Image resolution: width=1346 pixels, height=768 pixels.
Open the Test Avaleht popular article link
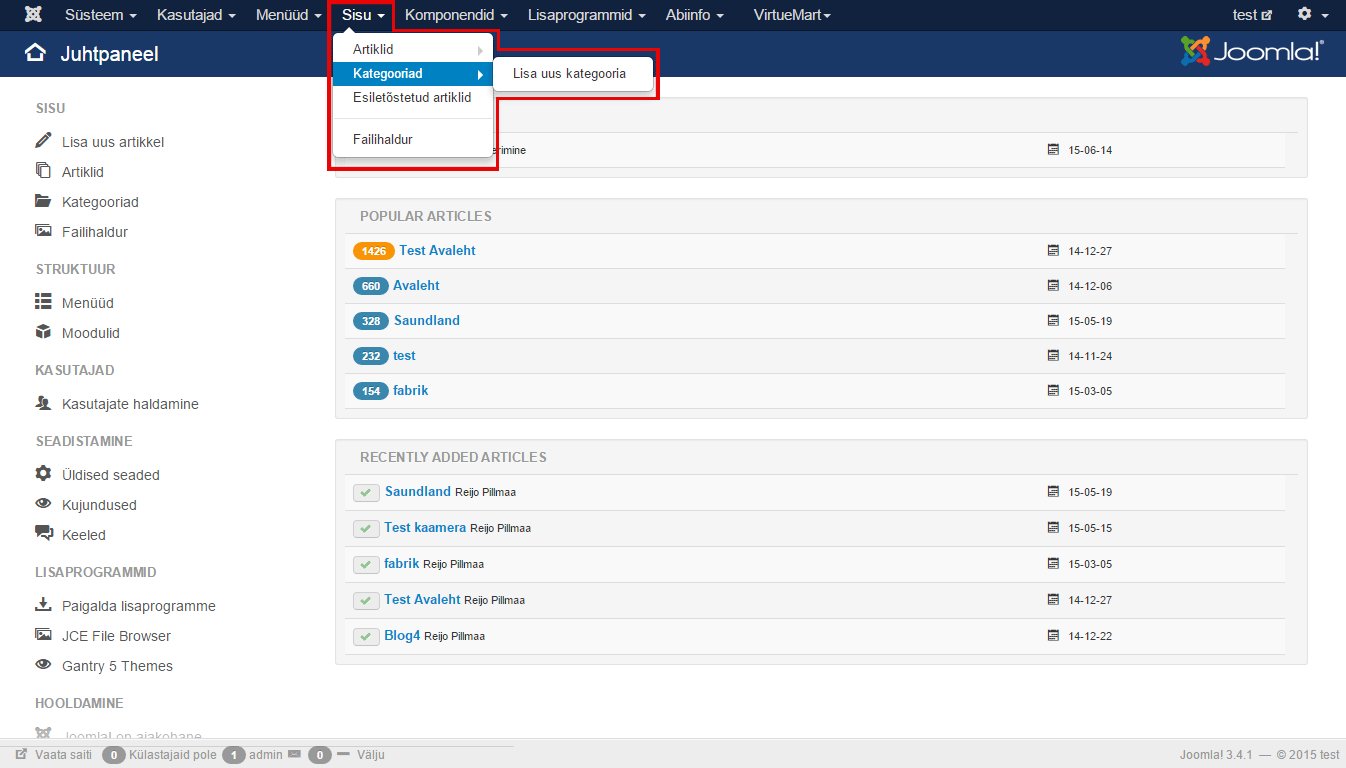(x=437, y=250)
